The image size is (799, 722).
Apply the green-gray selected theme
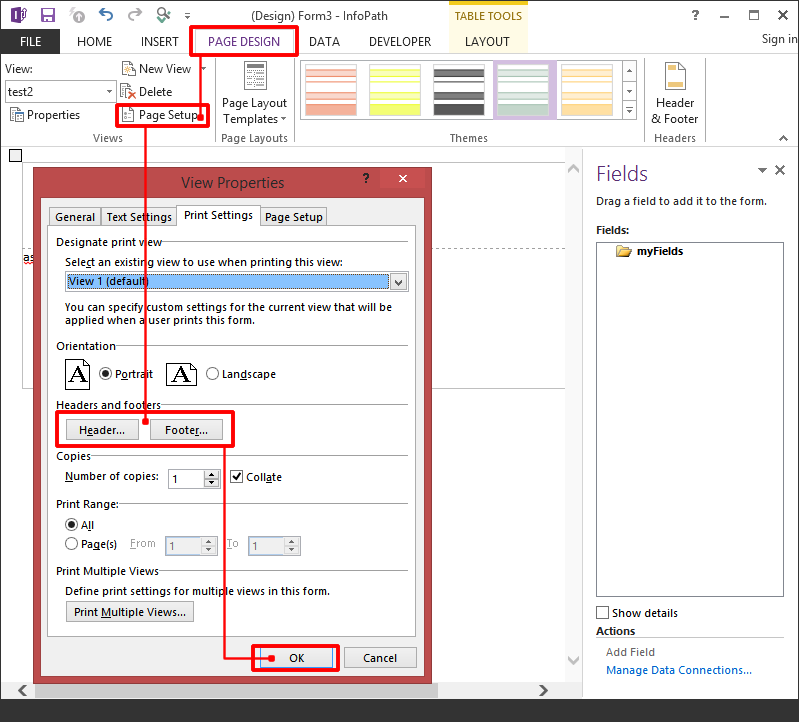coord(523,90)
